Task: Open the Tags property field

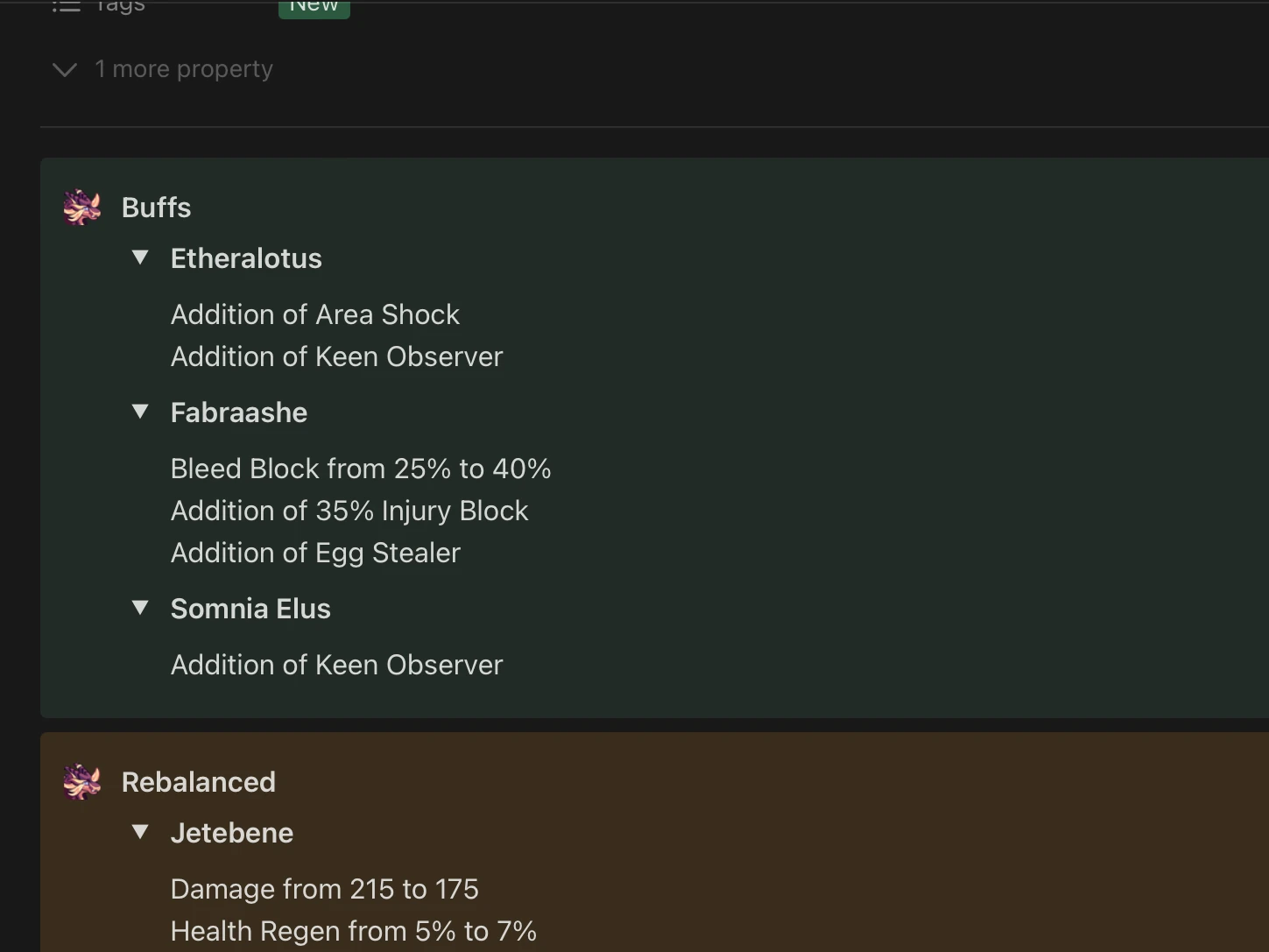Action: (x=120, y=7)
